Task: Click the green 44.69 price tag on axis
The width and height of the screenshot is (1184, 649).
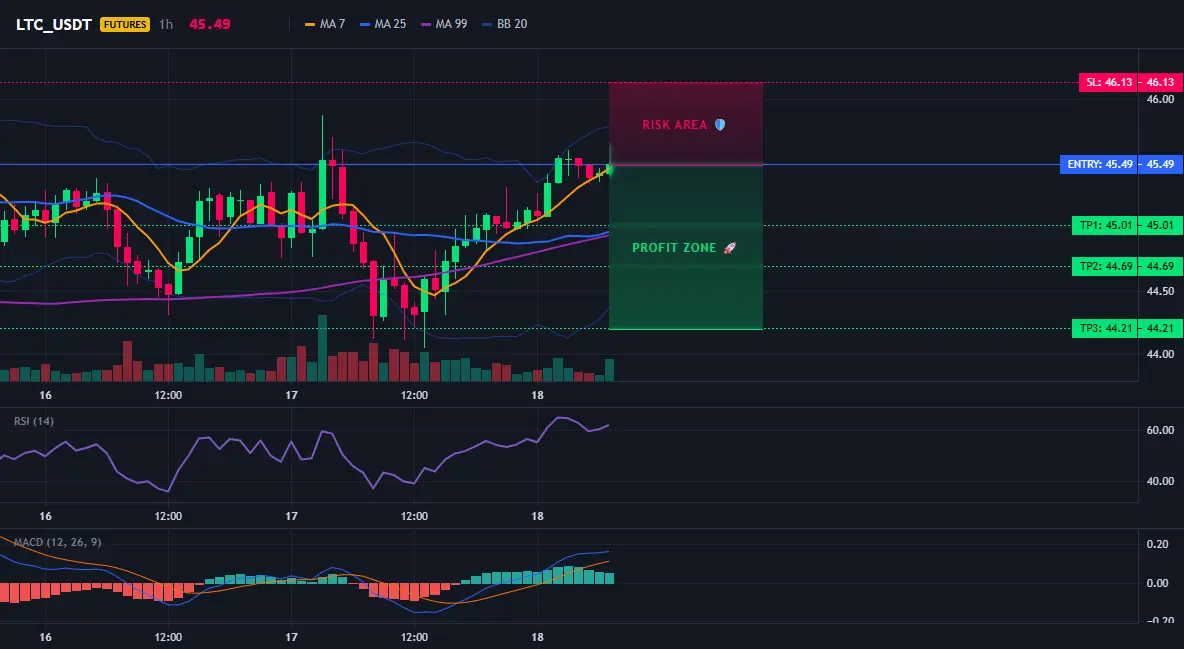Action: [1161, 266]
